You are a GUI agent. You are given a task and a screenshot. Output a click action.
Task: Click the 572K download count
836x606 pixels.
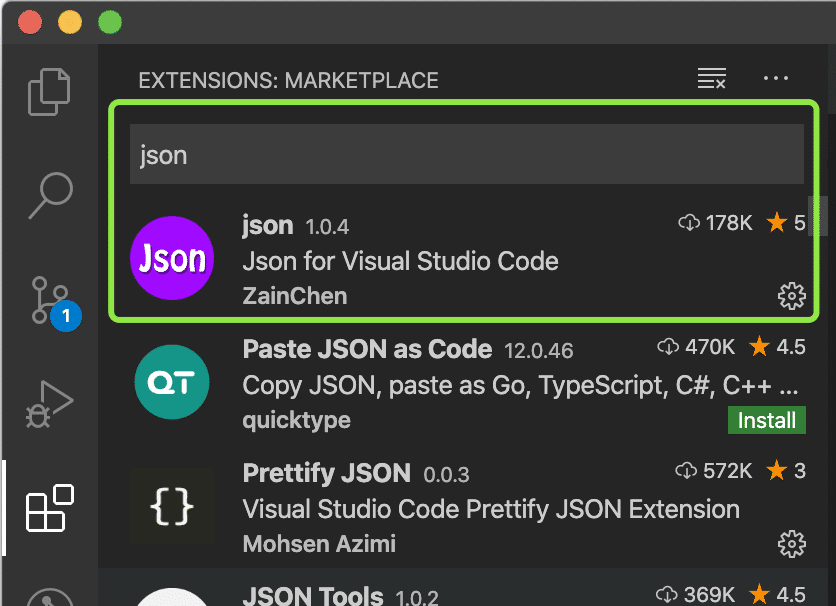pyautogui.click(x=714, y=471)
